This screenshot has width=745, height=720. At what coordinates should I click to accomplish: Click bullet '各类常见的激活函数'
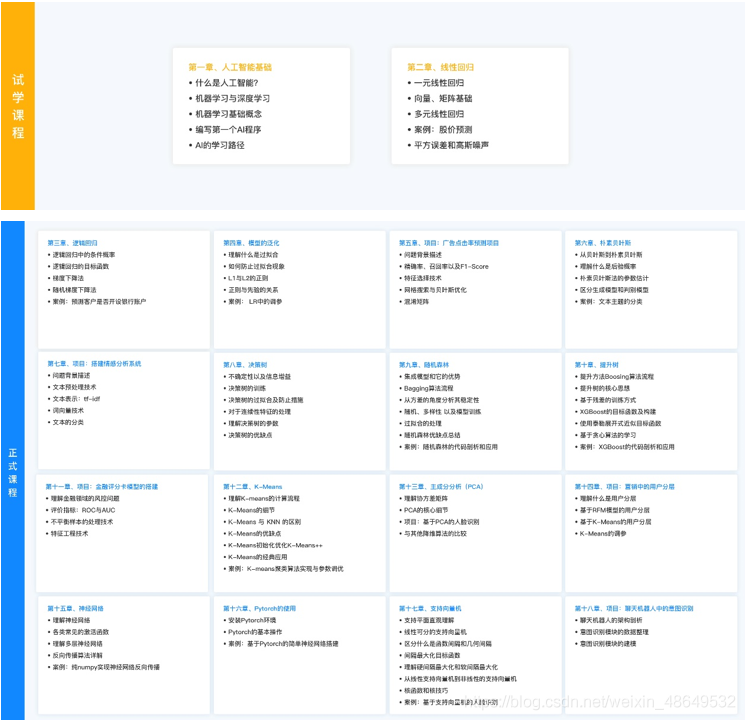click(x=81, y=632)
